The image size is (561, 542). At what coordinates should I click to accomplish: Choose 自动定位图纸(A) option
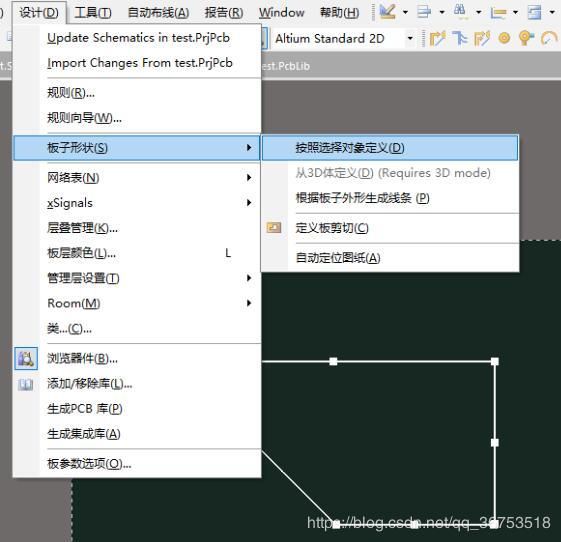390,258
